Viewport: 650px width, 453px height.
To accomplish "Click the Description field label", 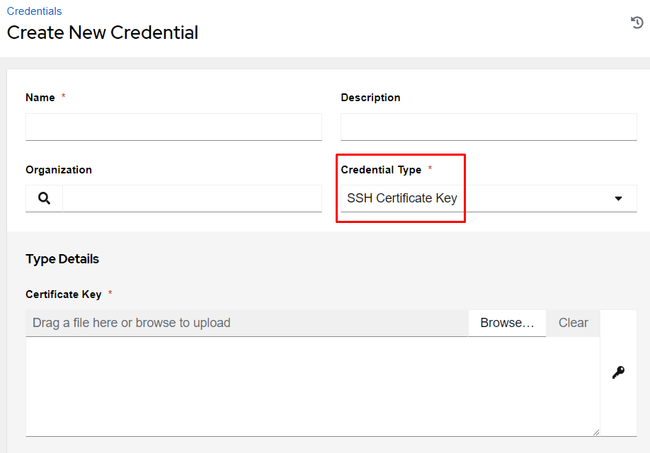I will click(x=370, y=97).
